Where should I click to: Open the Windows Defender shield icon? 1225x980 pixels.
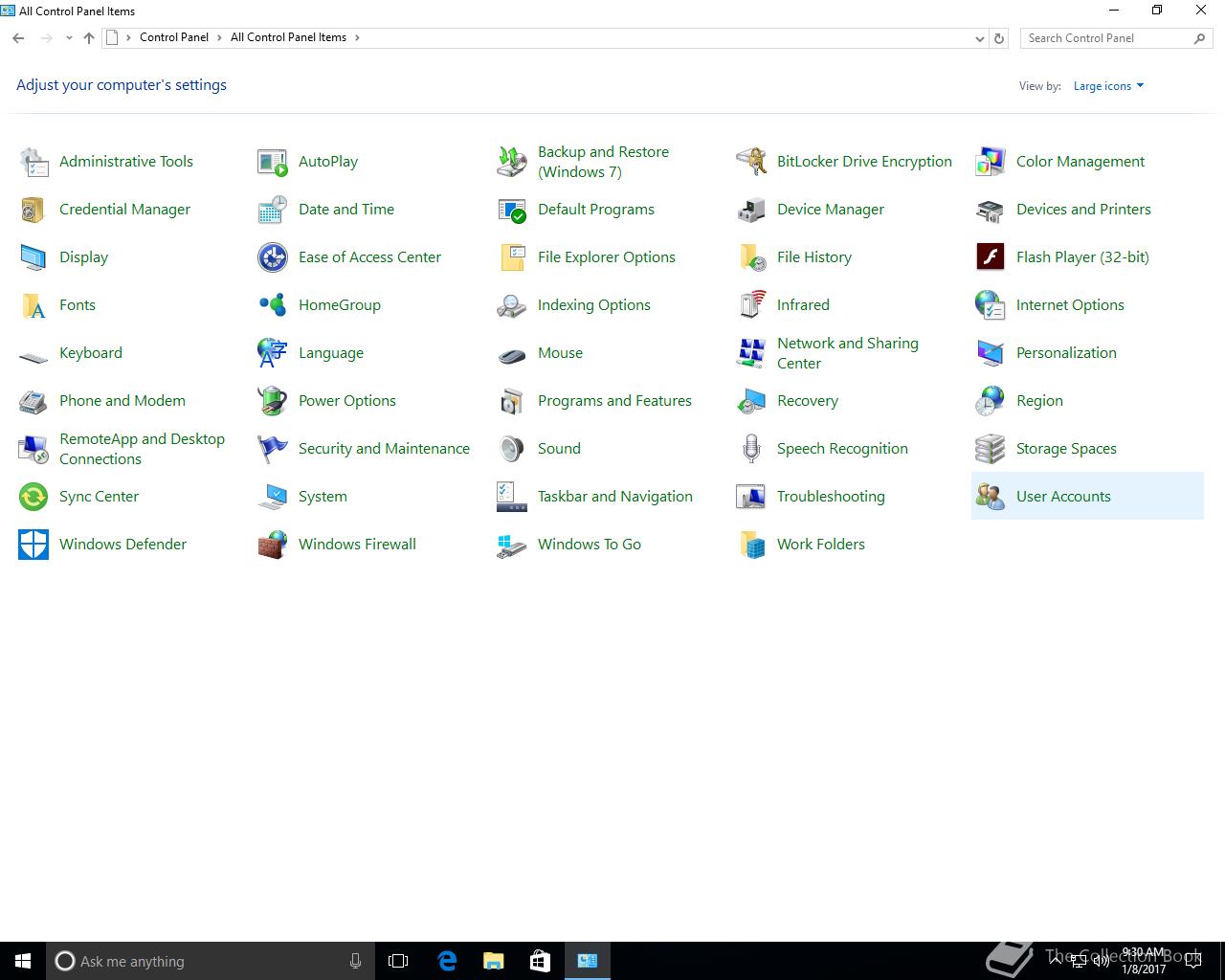[33, 545]
